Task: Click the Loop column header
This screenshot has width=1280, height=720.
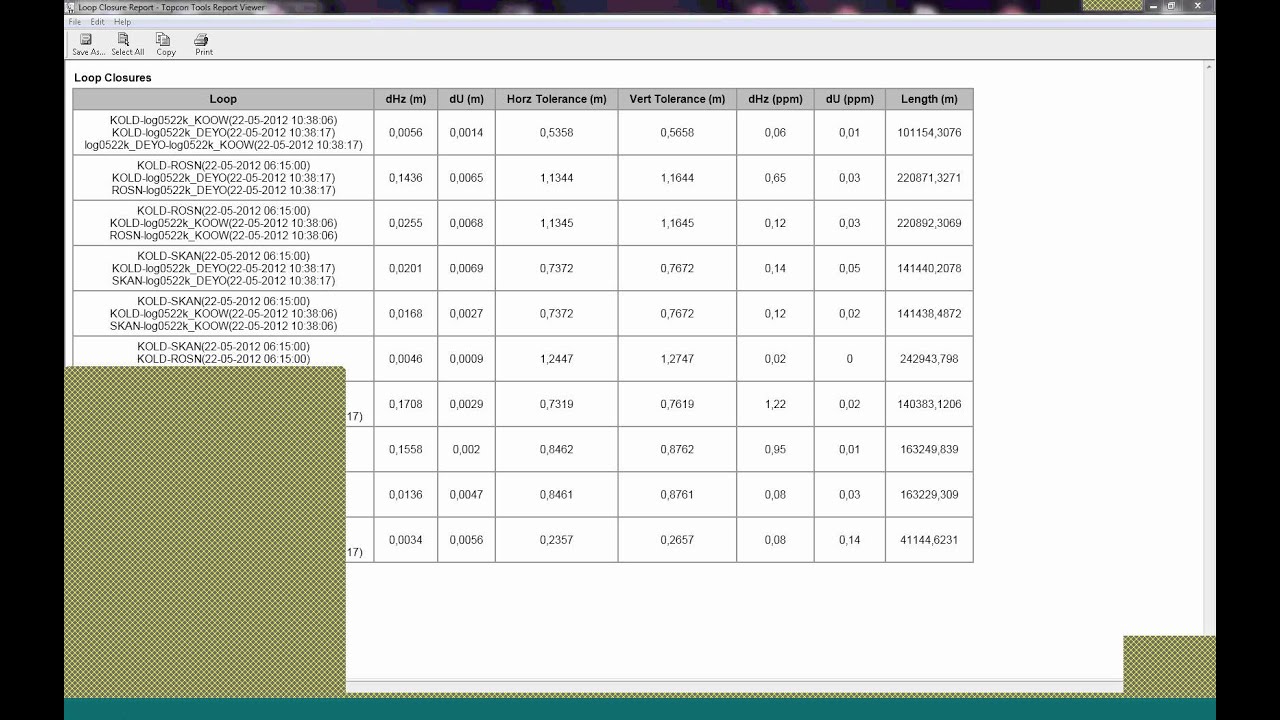Action: (223, 99)
